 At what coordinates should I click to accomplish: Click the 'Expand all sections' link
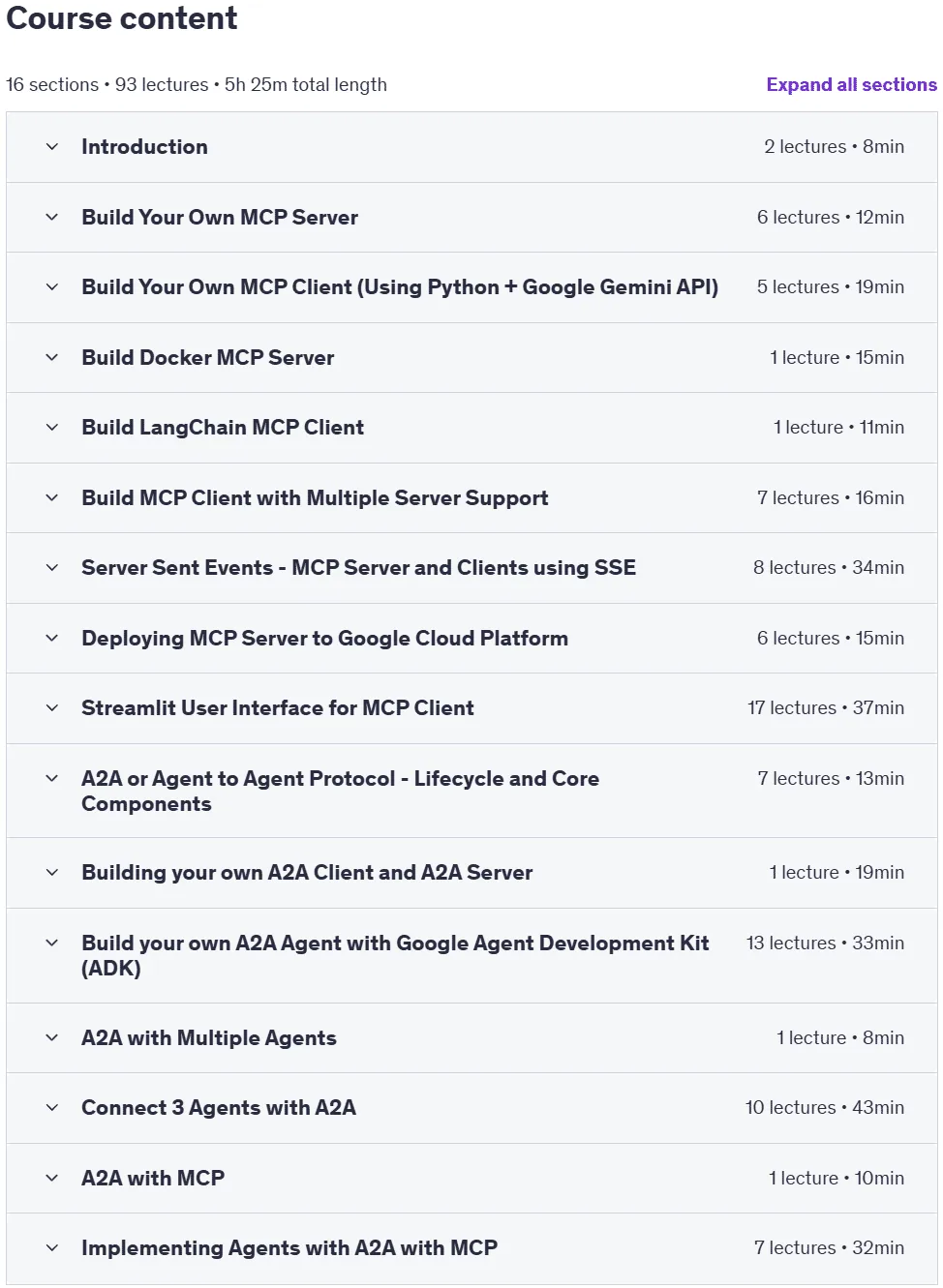coord(851,84)
